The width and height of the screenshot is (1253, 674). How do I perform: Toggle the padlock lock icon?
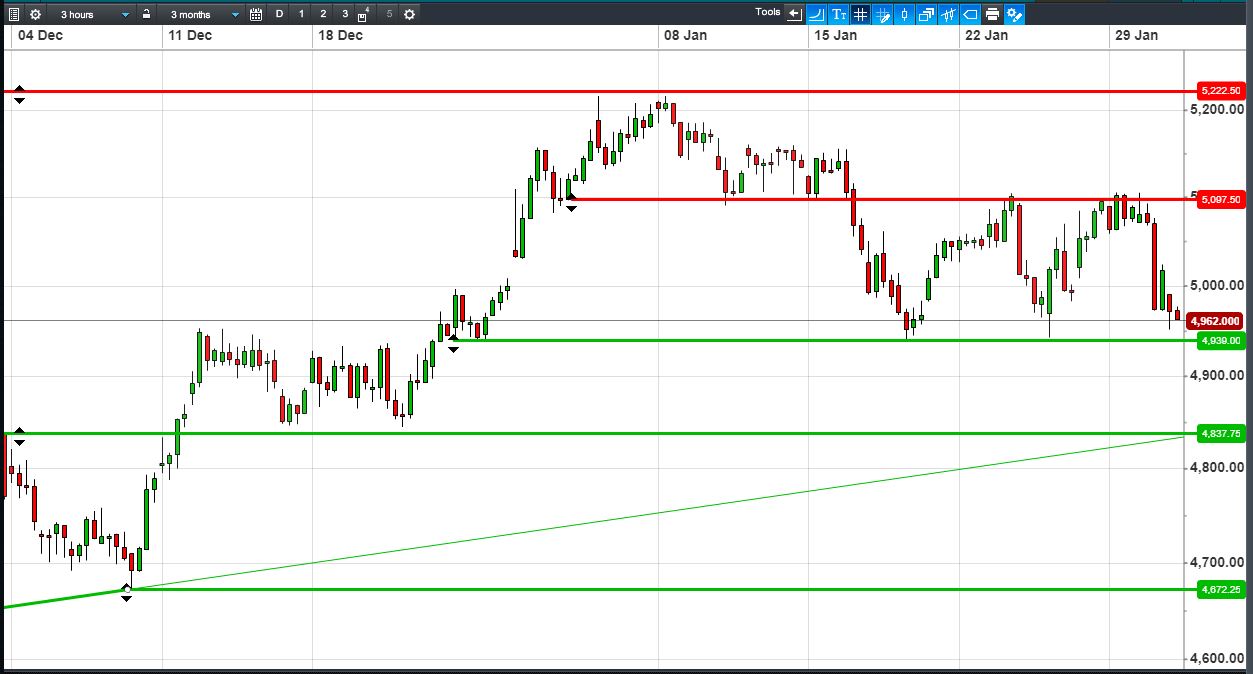pyautogui.click(x=147, y=14)
